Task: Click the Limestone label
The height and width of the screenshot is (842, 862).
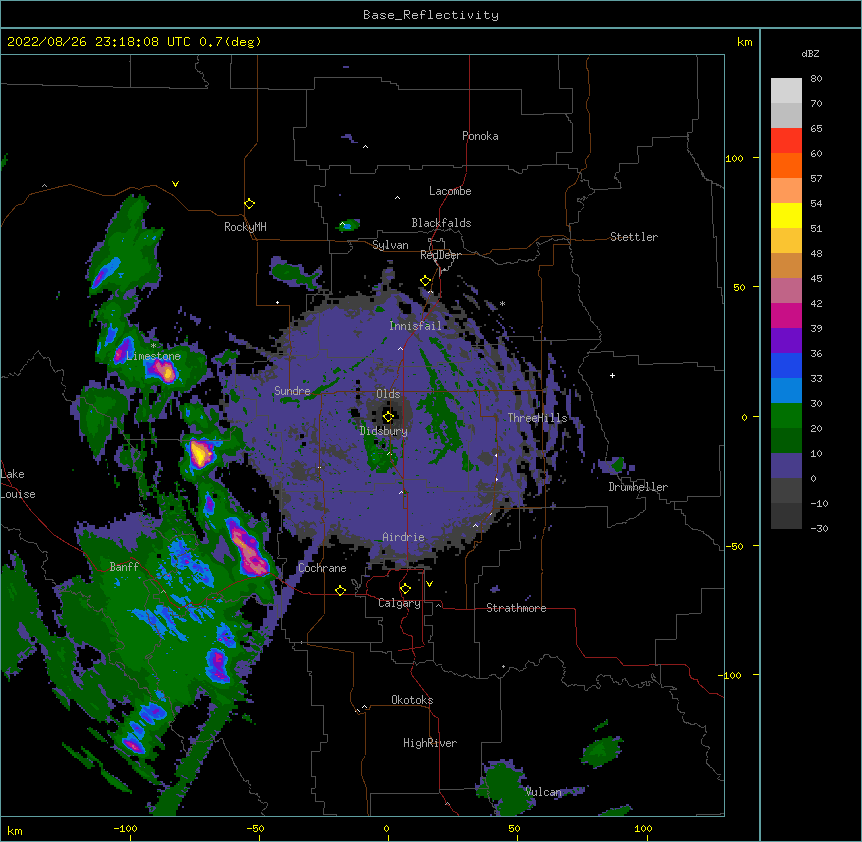Action: 153,356
